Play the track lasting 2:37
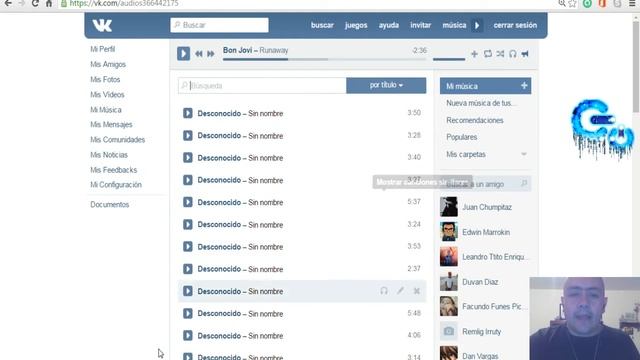This screenshot has height=360, width=640. tap(188, 269)
